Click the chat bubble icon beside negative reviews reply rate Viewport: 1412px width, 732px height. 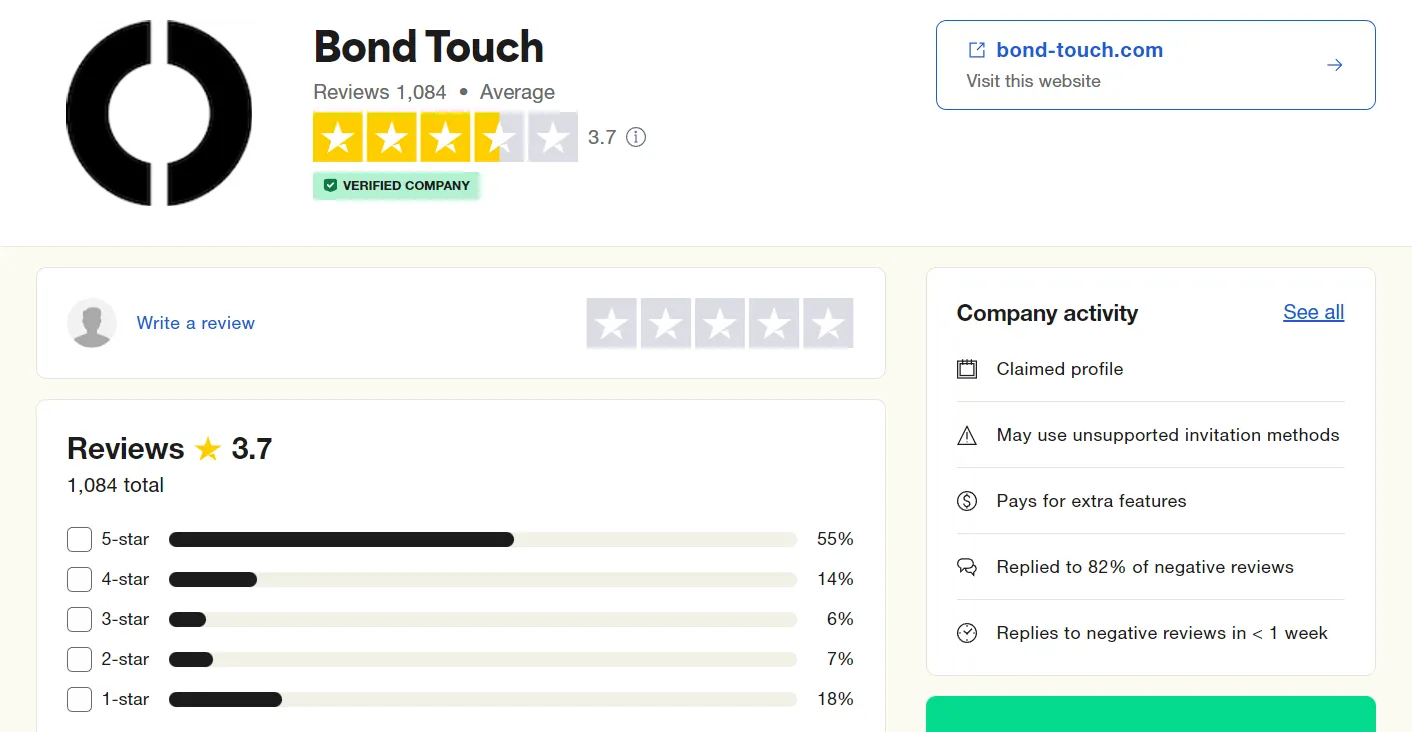tap(966, 566)
